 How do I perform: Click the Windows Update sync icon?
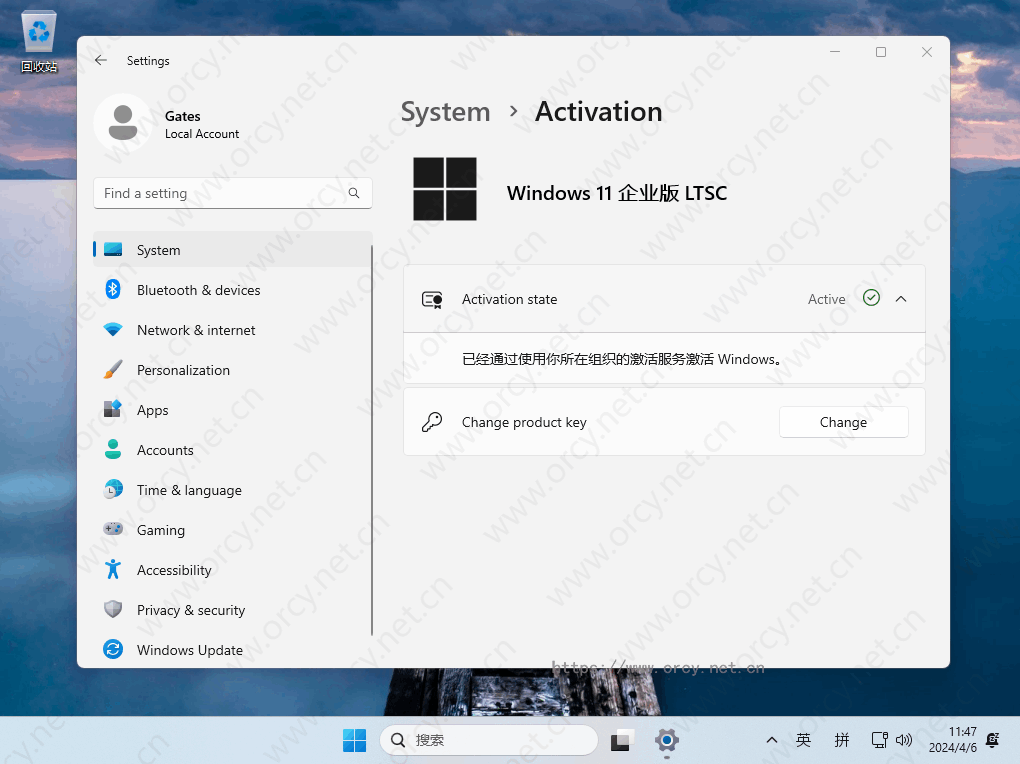[113, 649]
